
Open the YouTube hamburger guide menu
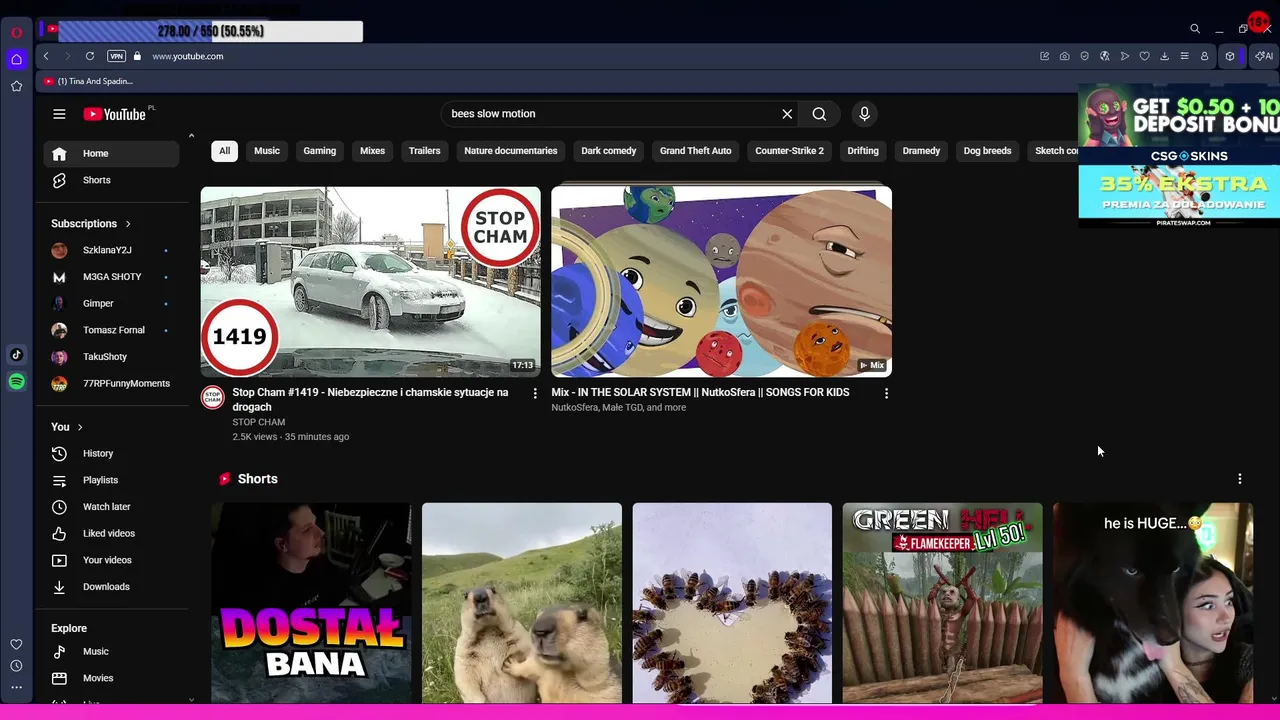click(x=59, y=114)
